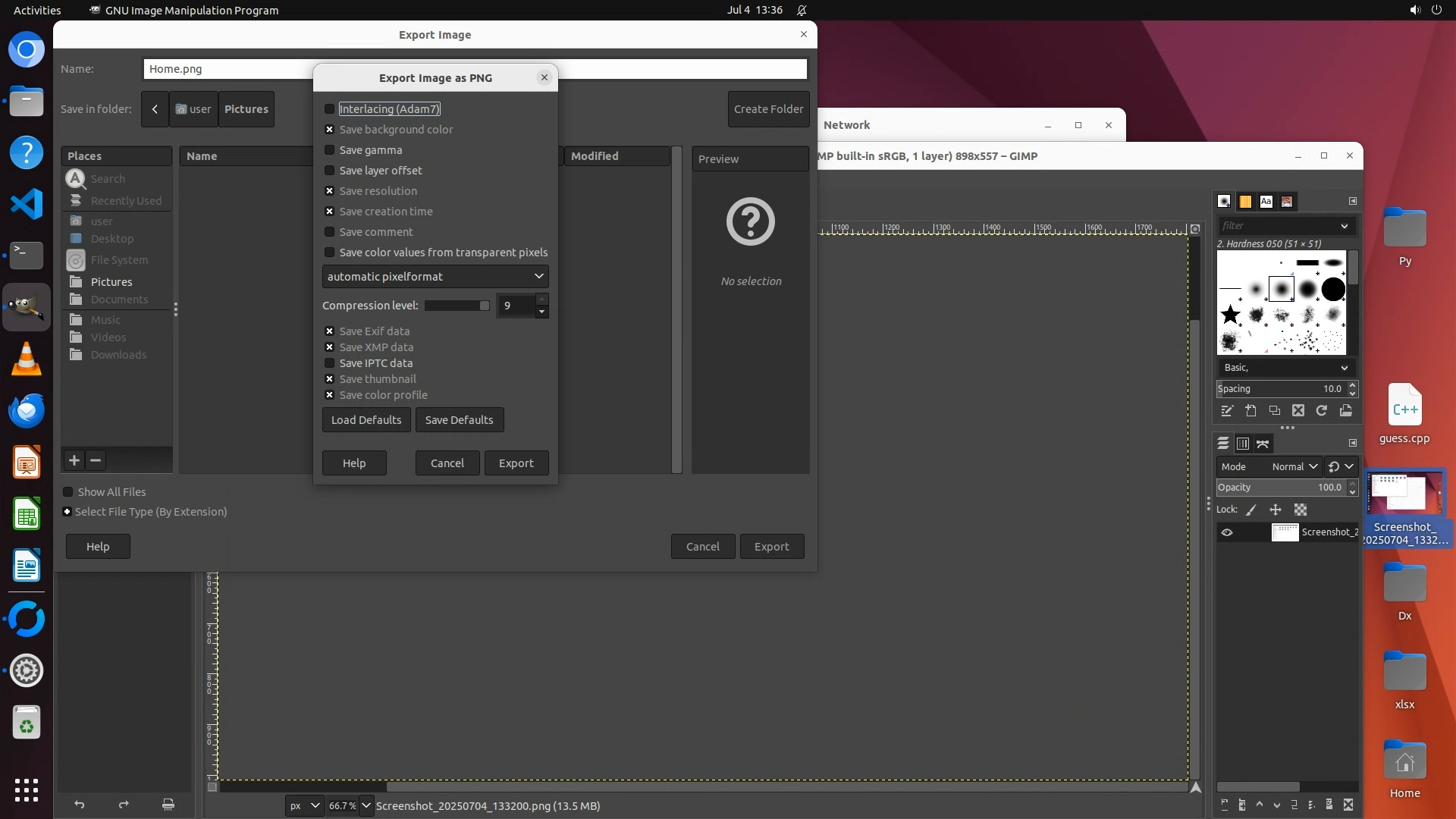Open the Patterns tab in brush dock
Image resolution: width=1456 pixels, height=819 pixels.
point(1245,202)
